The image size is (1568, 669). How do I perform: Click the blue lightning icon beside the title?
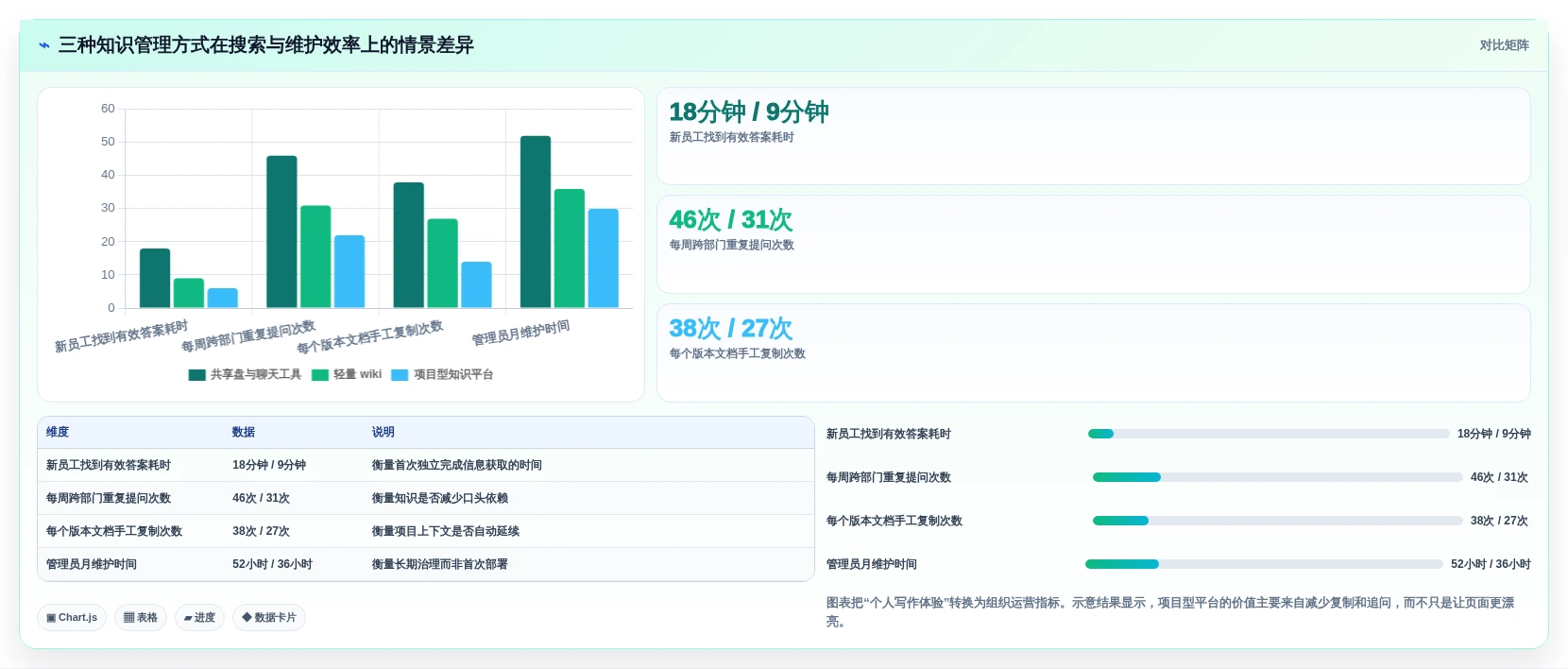point(43,45)
